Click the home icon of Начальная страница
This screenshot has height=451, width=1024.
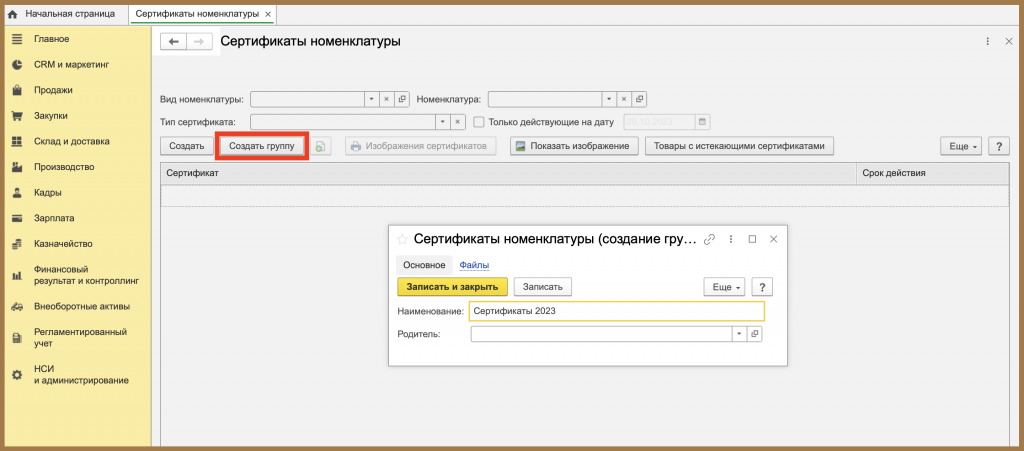pos(12,14)
